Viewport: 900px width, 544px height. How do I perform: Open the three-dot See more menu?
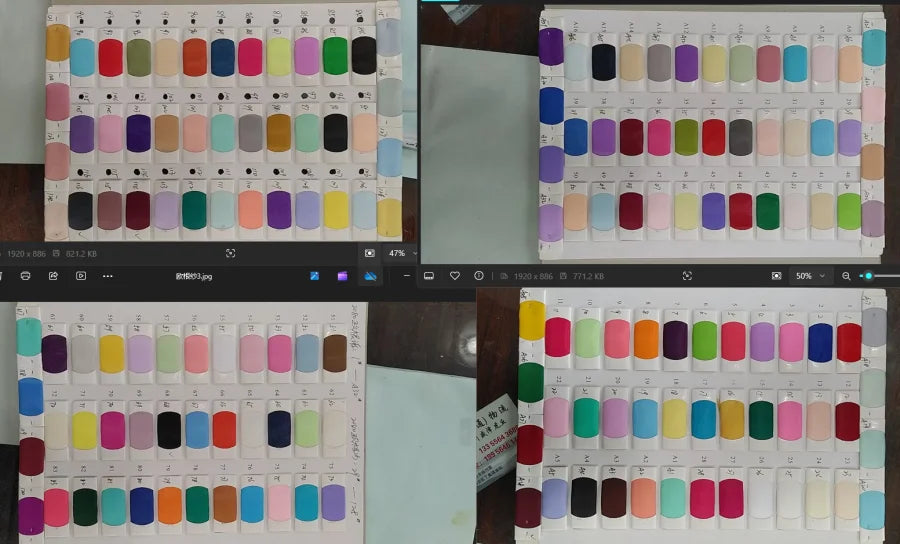108,276
